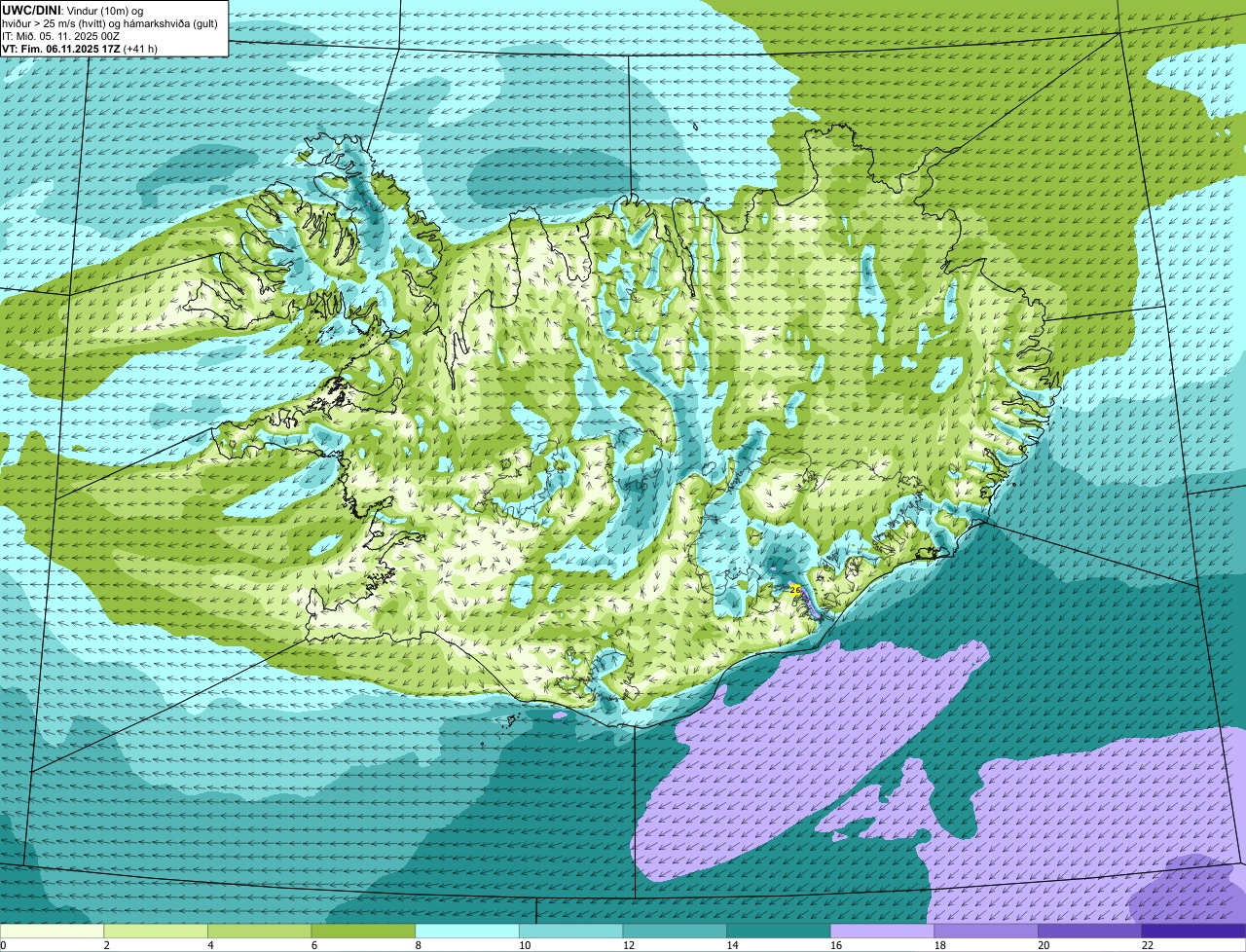Select the "IT: Mið. 05. 11. 2025 00Z" line
Screen dimensions: 1246x952
click(x=60, y=36)
